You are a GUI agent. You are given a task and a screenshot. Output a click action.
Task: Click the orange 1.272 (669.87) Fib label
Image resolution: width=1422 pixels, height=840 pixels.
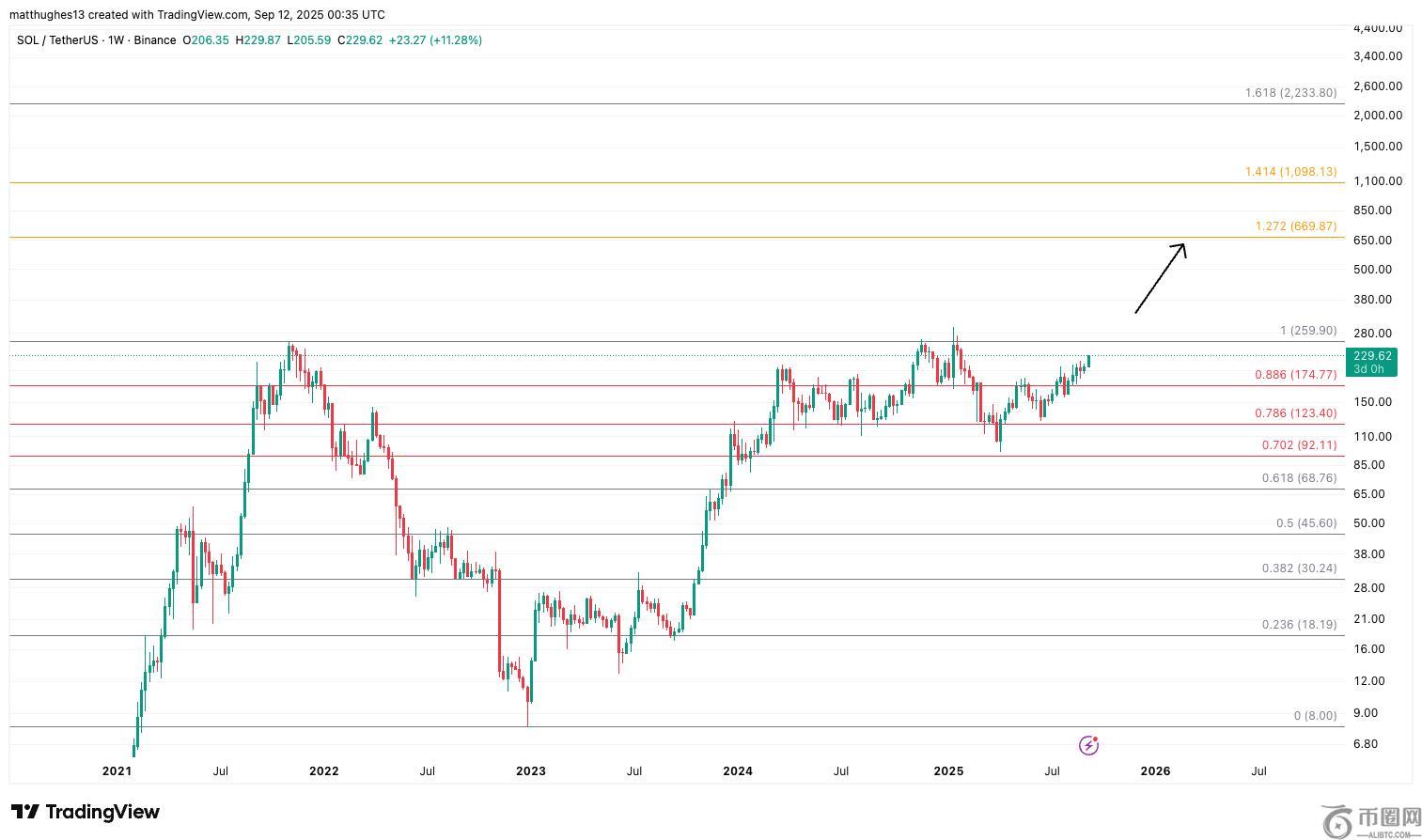coord(1295,226)
